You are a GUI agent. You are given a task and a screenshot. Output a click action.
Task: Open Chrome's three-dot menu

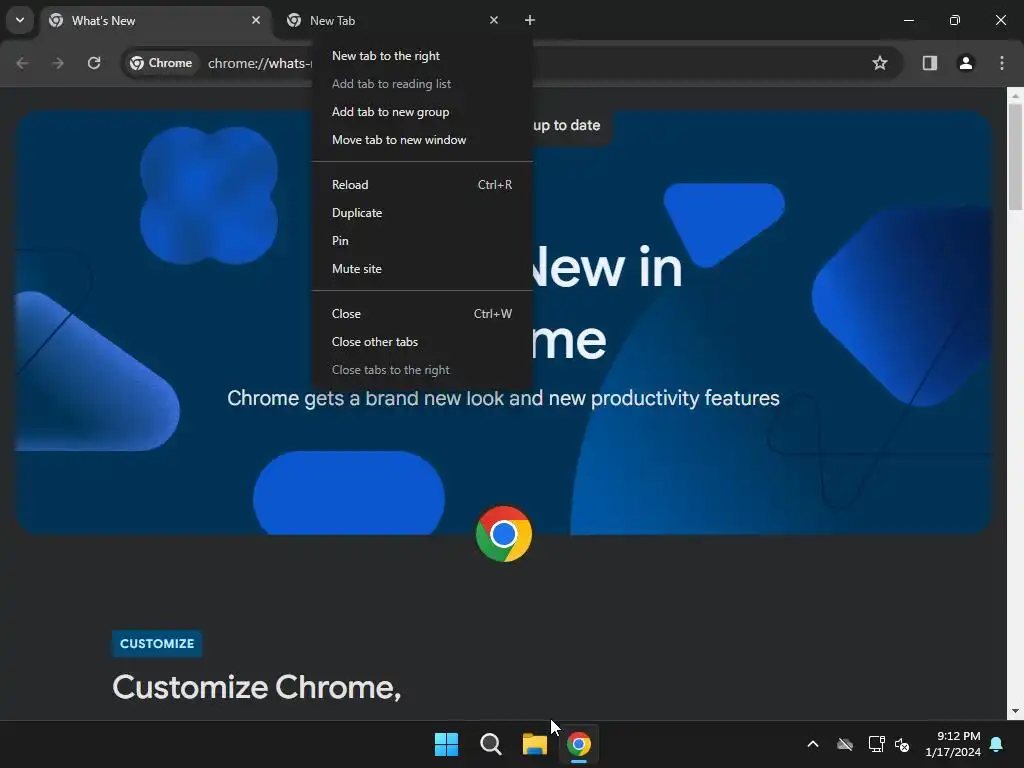click(x=1002, y=63)
